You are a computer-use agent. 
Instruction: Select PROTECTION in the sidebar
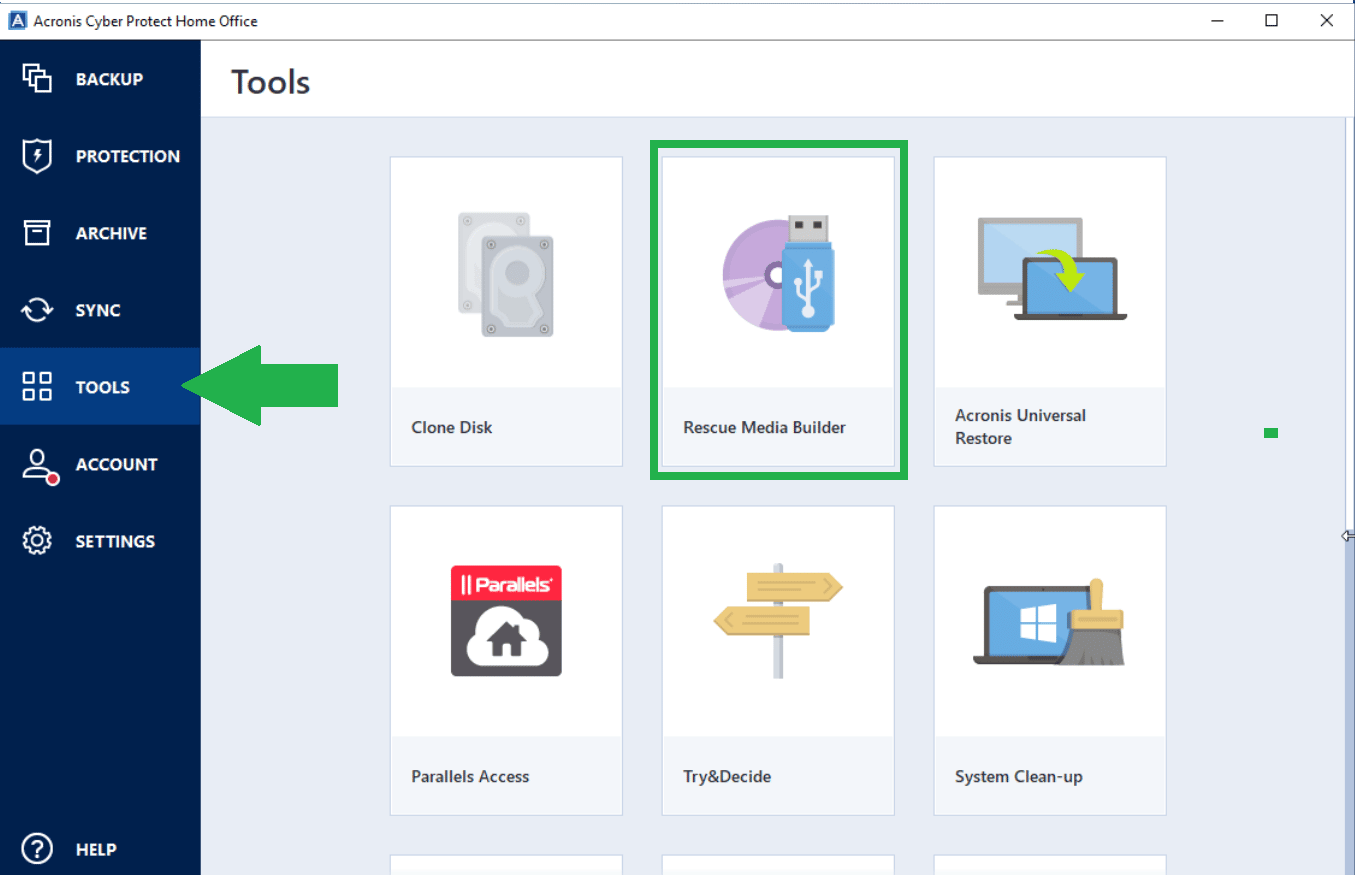pos(100,156)
